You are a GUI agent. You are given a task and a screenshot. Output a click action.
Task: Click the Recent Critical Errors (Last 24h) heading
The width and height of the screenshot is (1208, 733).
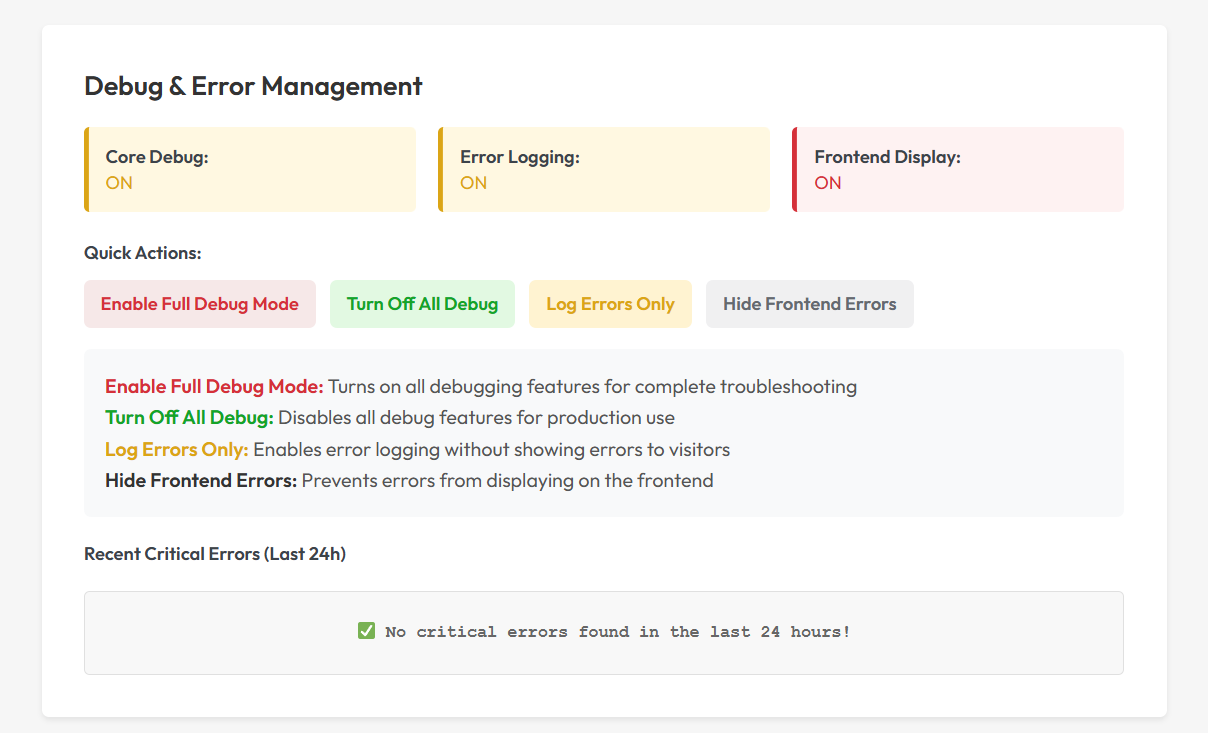tap(215, 554)
